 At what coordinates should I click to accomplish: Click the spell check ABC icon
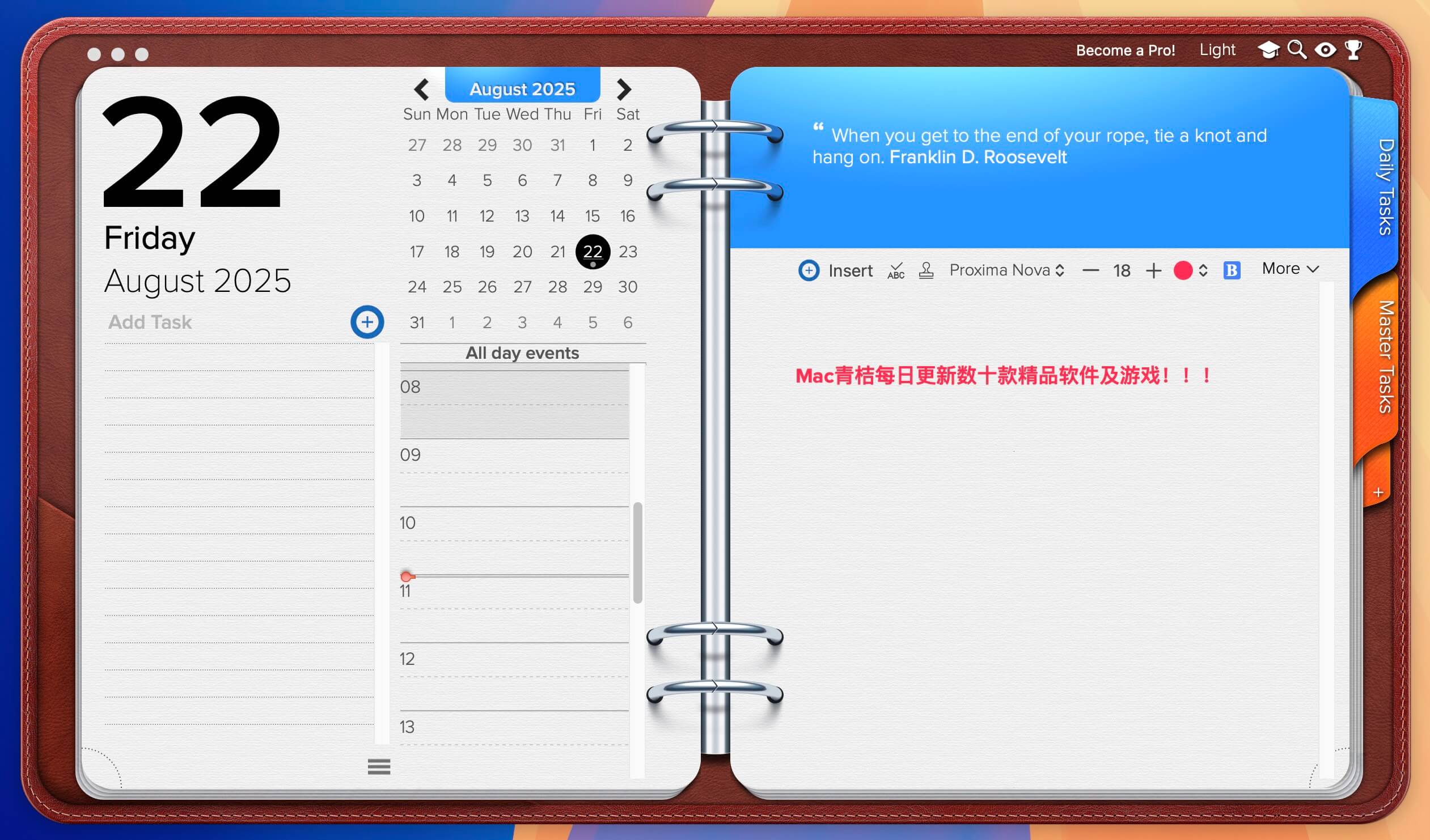[x=895, y=271]
